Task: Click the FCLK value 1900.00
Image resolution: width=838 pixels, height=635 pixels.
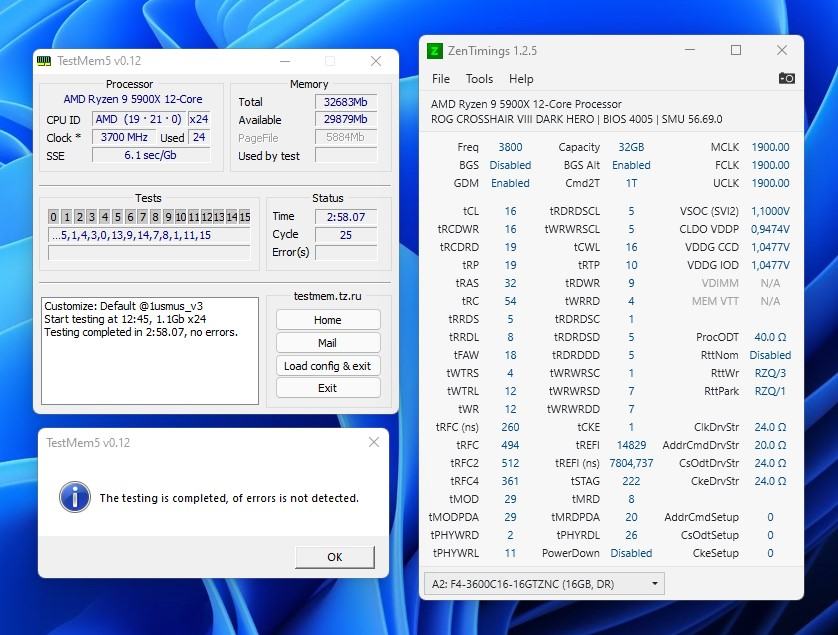Action: tap(770, 165)
